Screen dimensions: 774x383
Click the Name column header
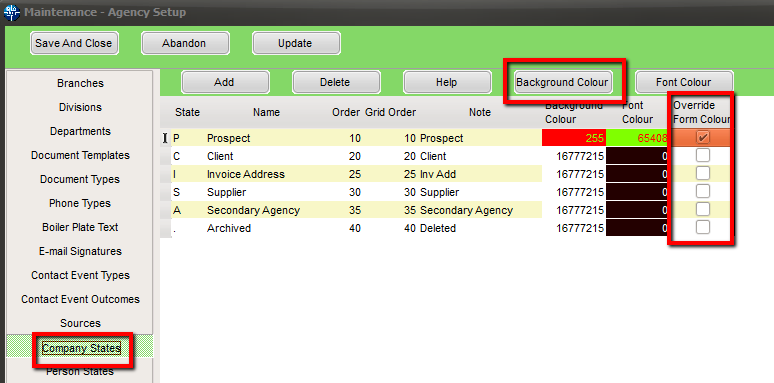(267, 113)
